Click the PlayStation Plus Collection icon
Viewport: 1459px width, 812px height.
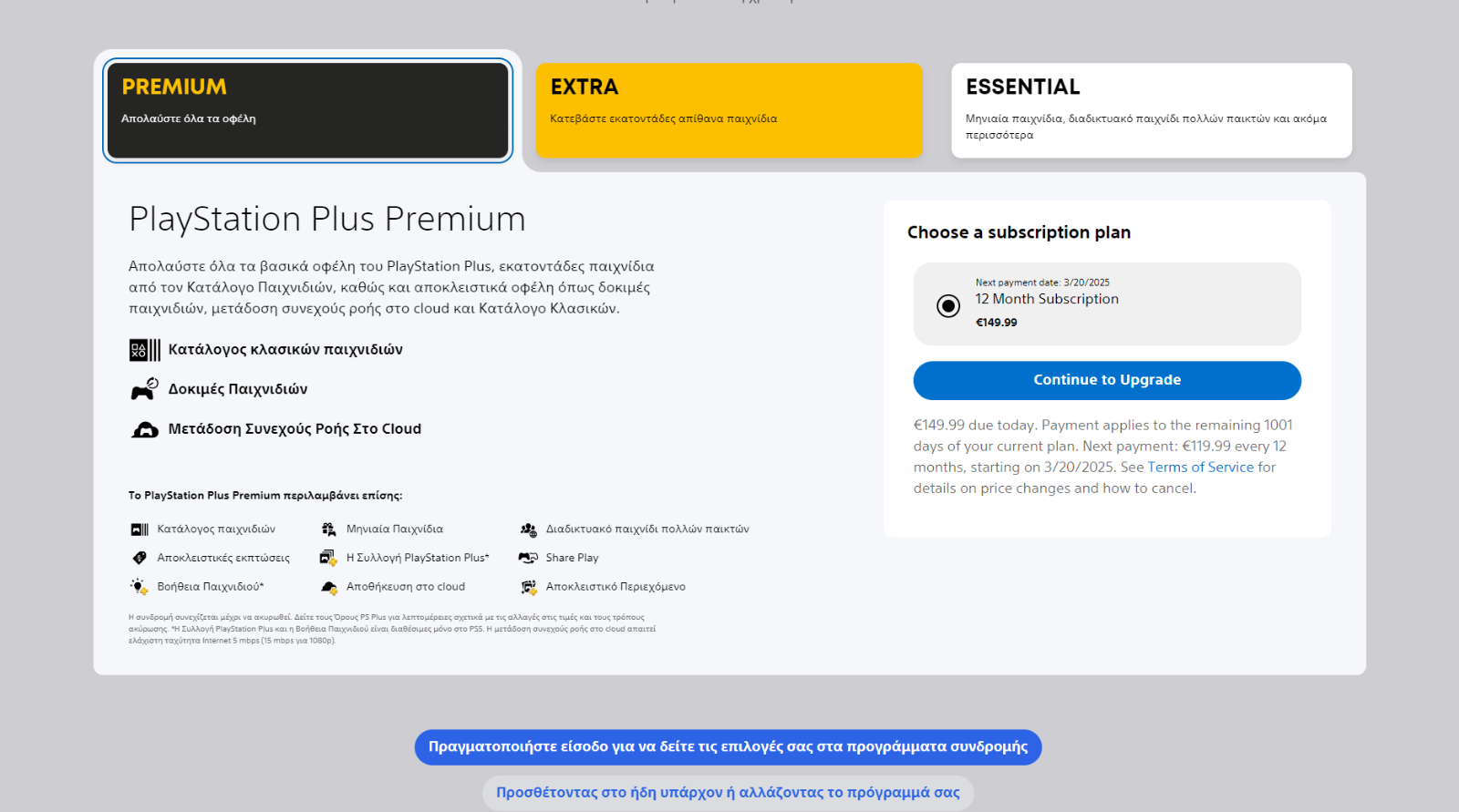[328, 558]
